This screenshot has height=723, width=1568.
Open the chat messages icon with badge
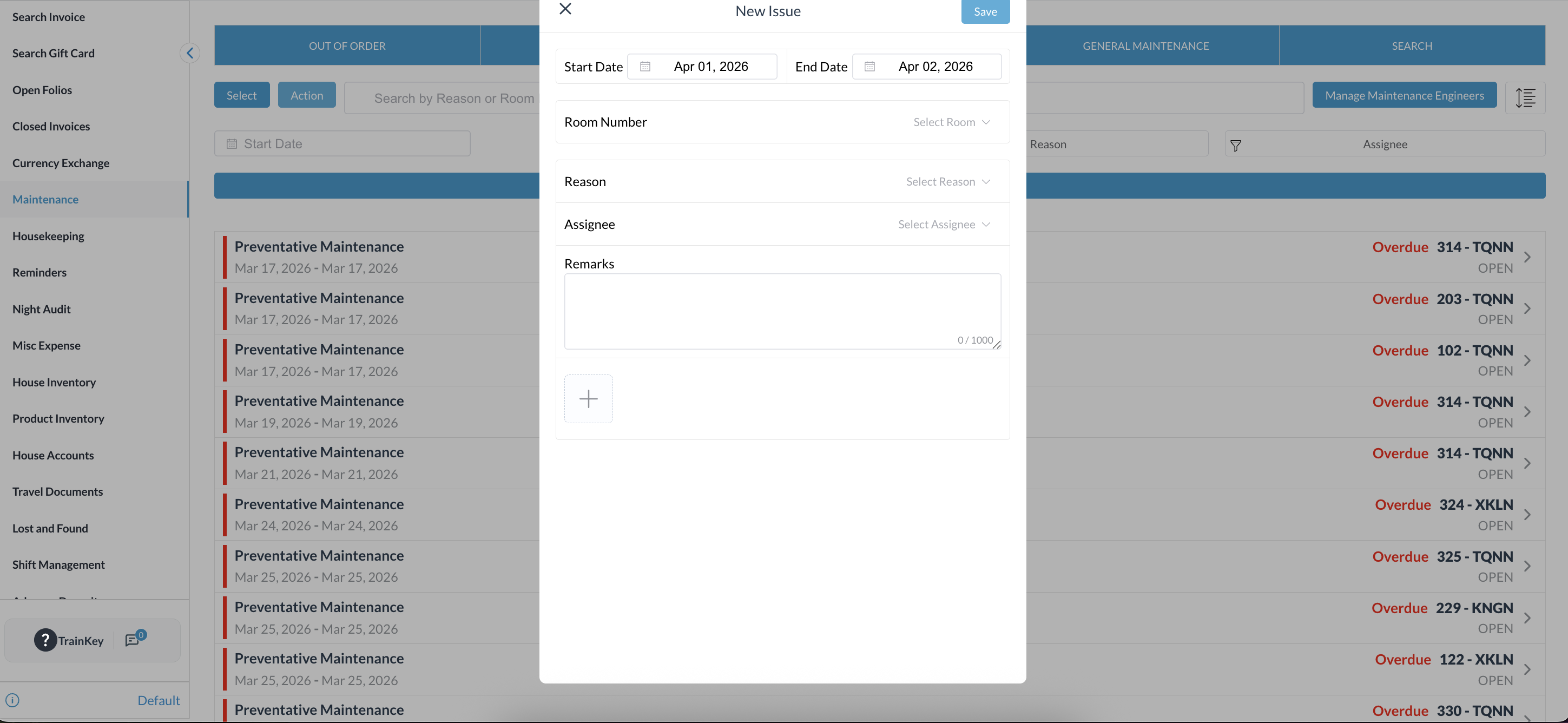[x=133, y=640]
